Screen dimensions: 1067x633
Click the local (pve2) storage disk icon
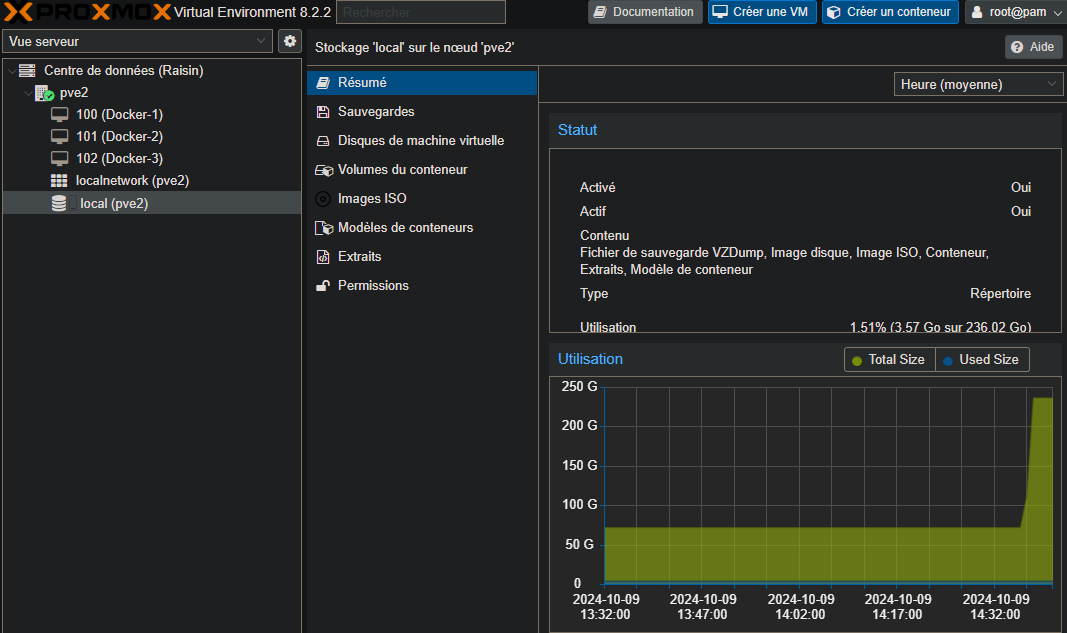tap(60, 203)
